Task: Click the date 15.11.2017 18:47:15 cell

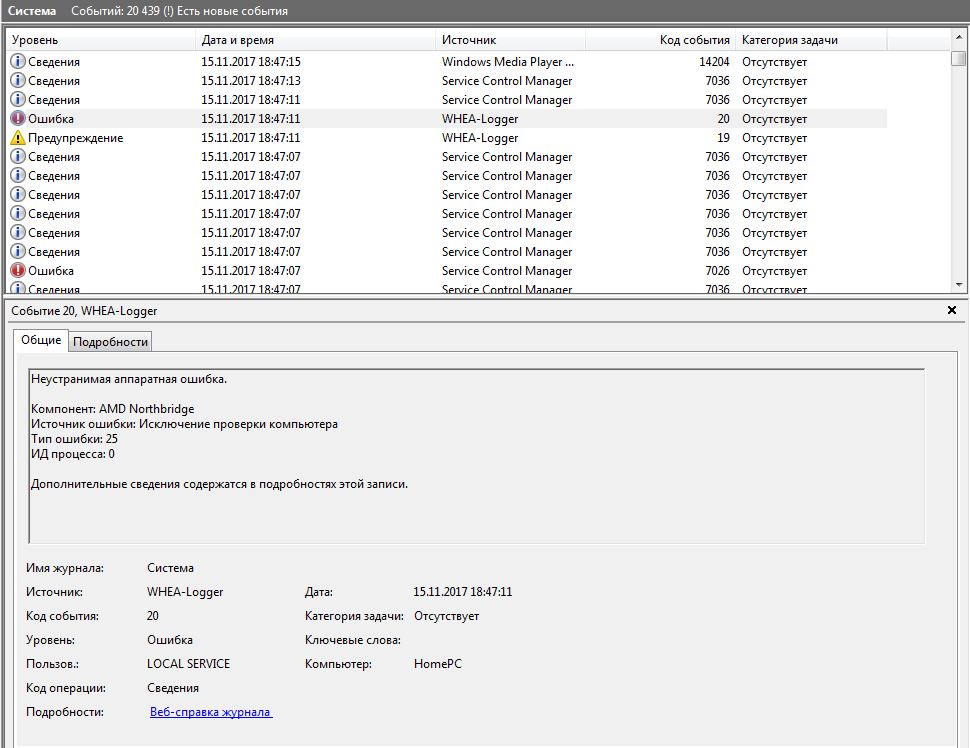Action: click(x=251, y=62)
